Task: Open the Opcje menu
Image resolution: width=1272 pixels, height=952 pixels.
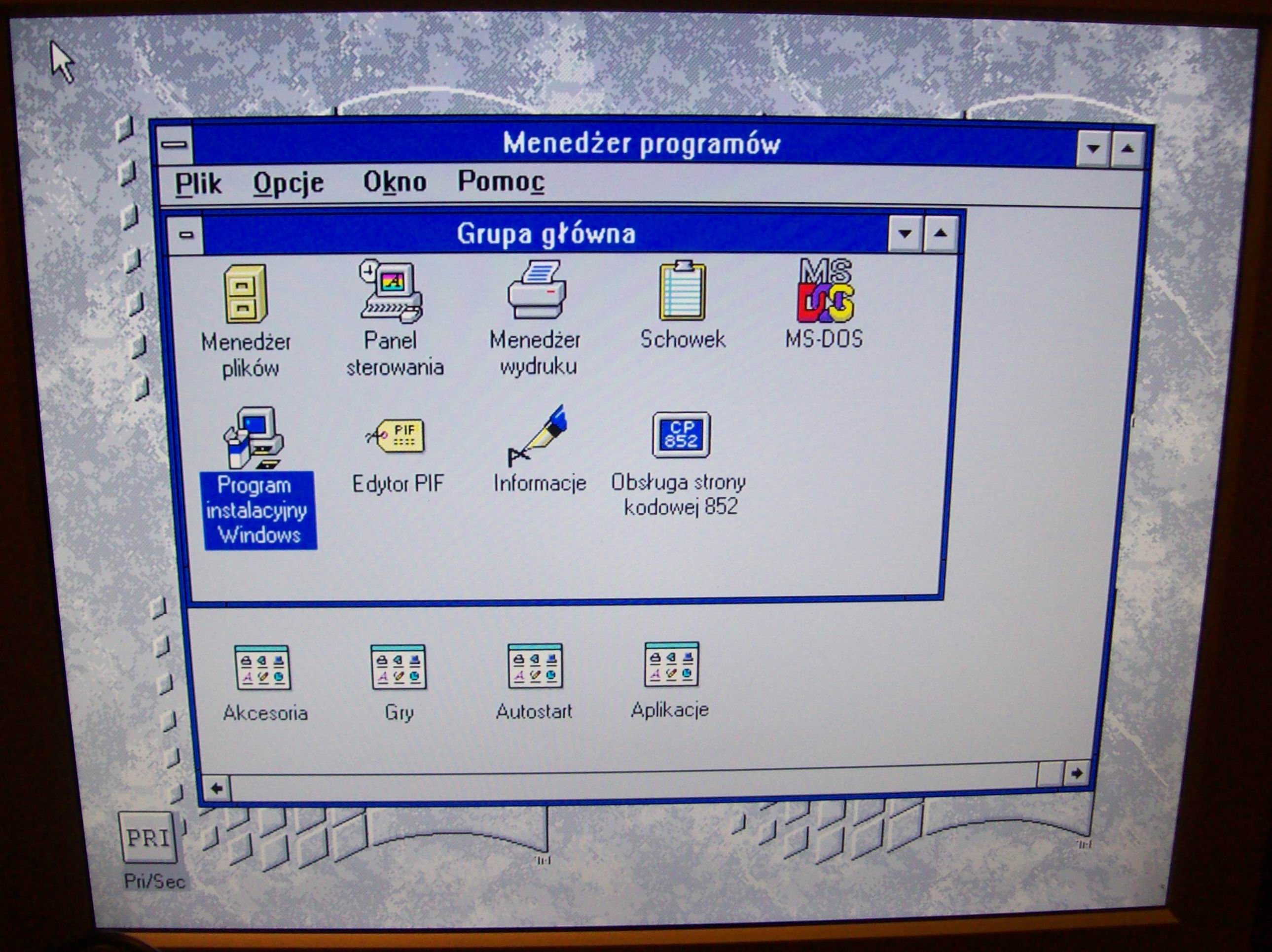Action: pyautogui.click(x=288, y=184)
